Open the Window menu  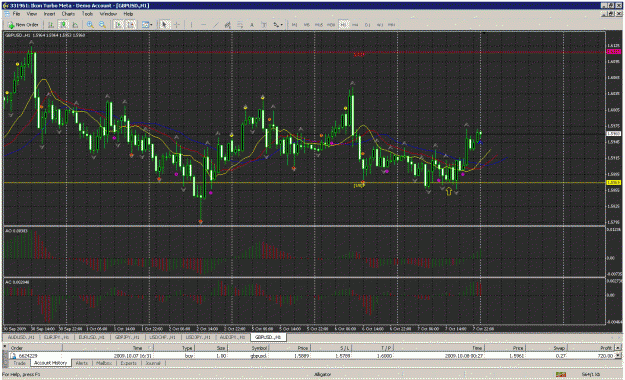pyautogui.click(x=108, y=14)
